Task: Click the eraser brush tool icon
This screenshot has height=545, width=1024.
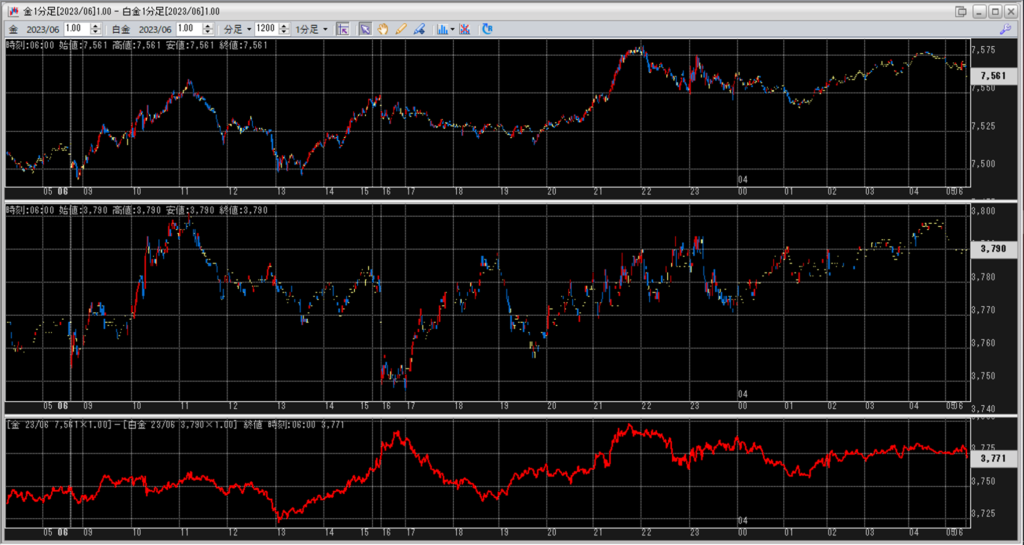Action: click(x=419, y=29)
